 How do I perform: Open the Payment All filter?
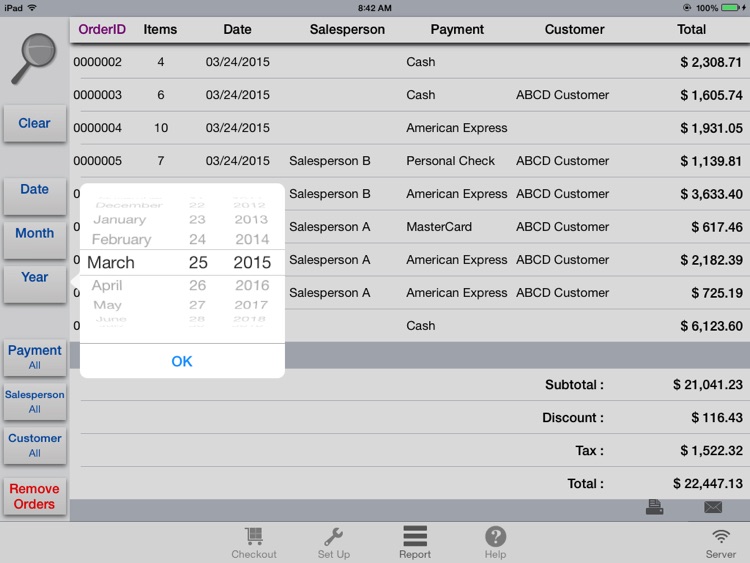coord(34,357)
